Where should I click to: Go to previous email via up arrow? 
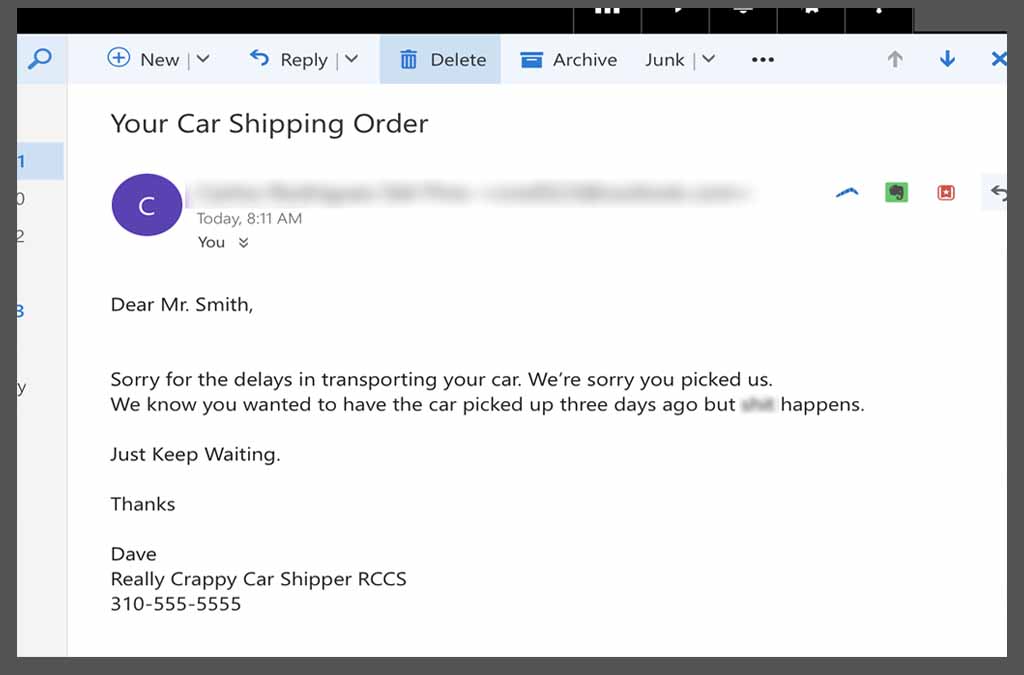[x=895, y=59]
